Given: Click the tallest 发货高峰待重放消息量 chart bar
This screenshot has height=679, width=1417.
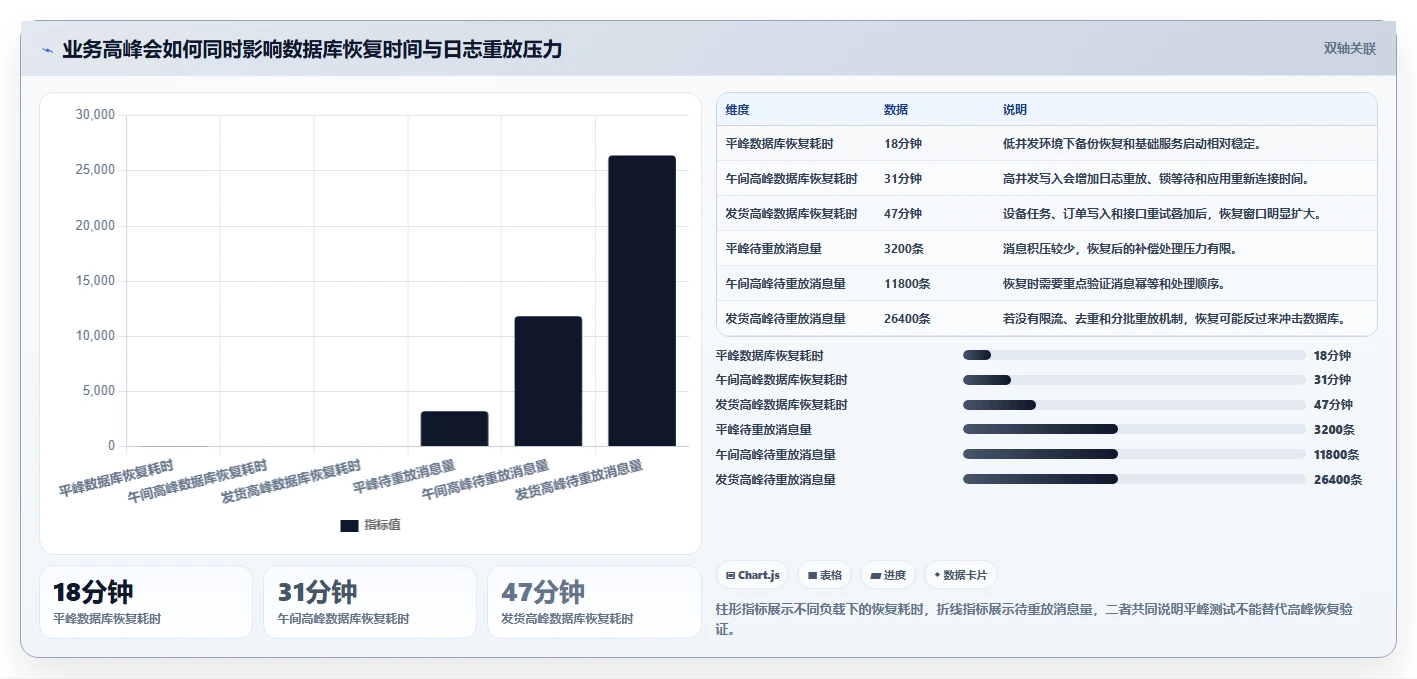Looking at the screenshot, I should click(x=642, y=301).
